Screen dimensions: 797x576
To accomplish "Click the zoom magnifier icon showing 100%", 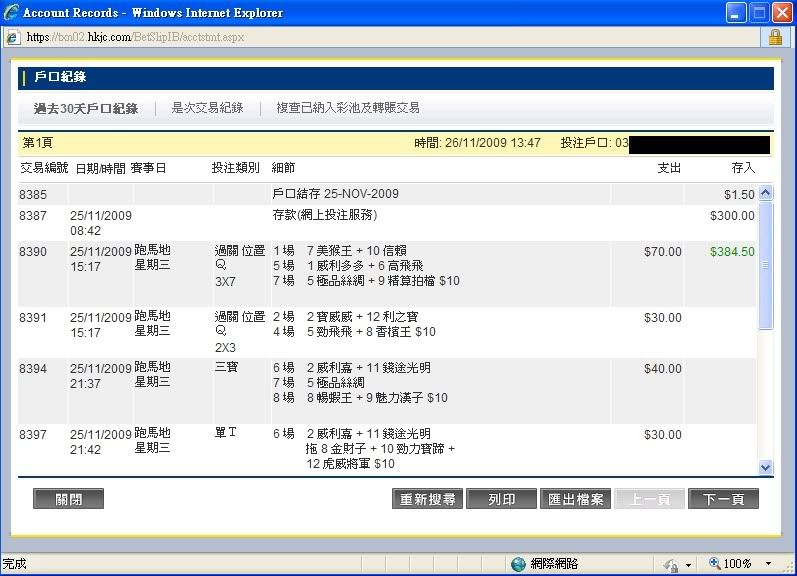I will (x=716, y=564).
